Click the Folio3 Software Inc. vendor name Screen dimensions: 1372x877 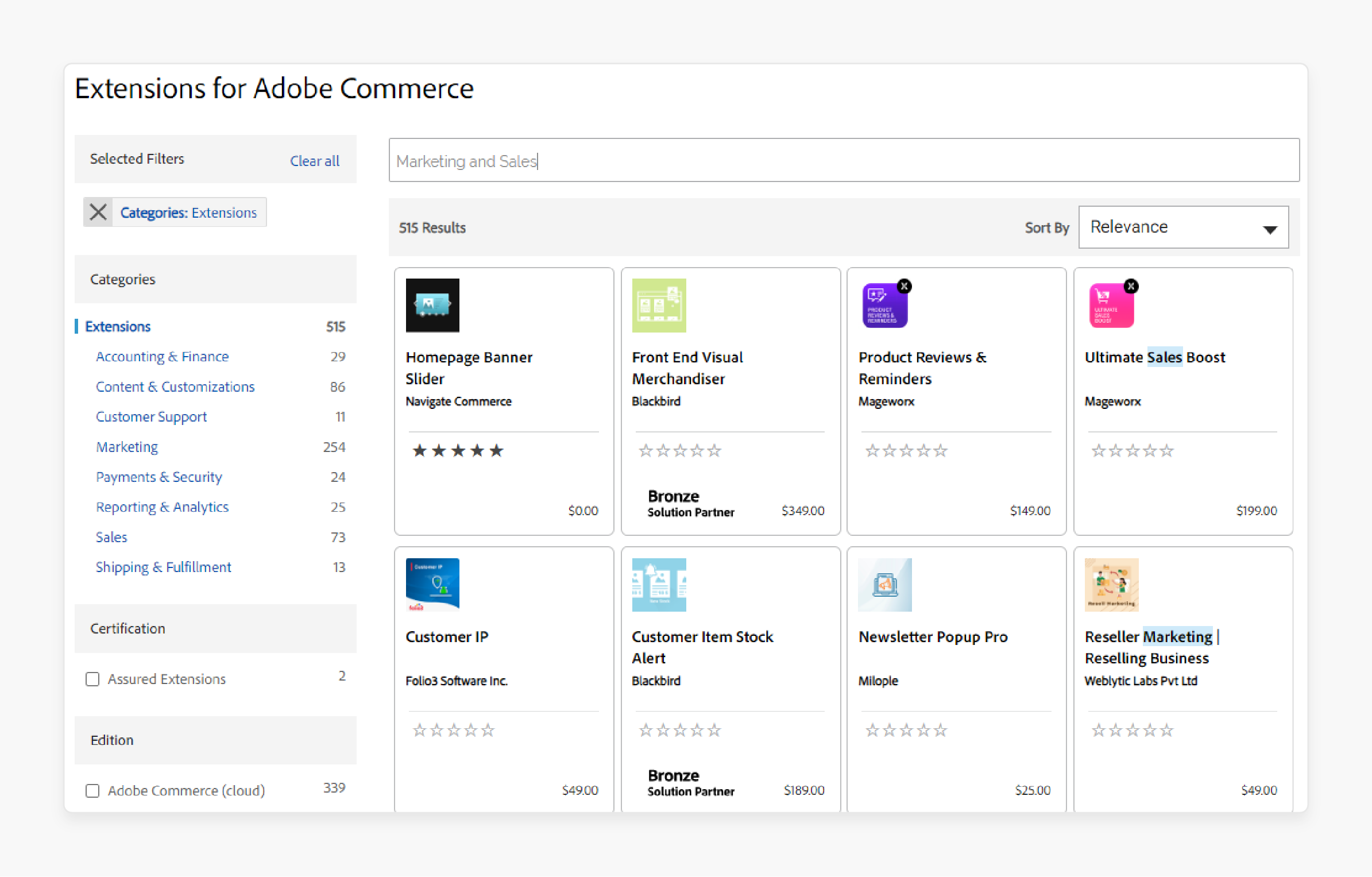[457, 681]
